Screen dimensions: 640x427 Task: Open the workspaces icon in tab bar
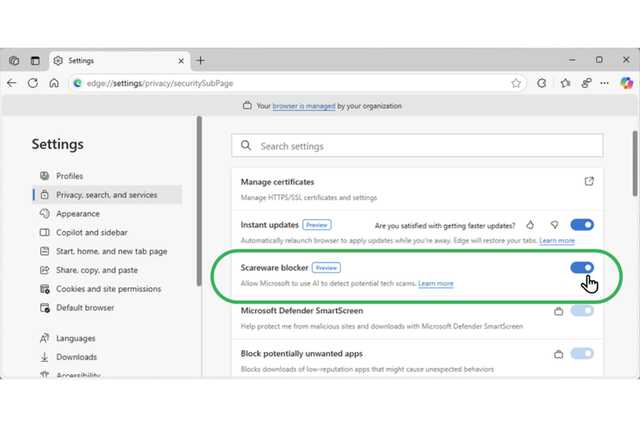point(14,60)
